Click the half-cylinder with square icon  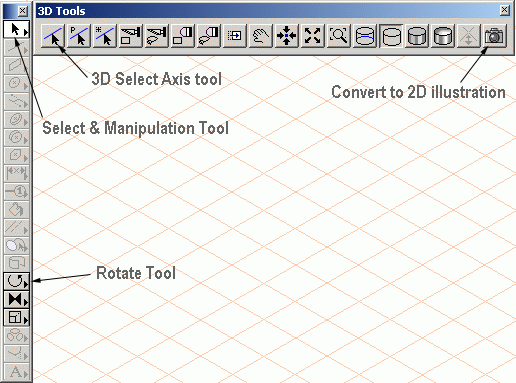pyautogui.click(x=183, y=36)
